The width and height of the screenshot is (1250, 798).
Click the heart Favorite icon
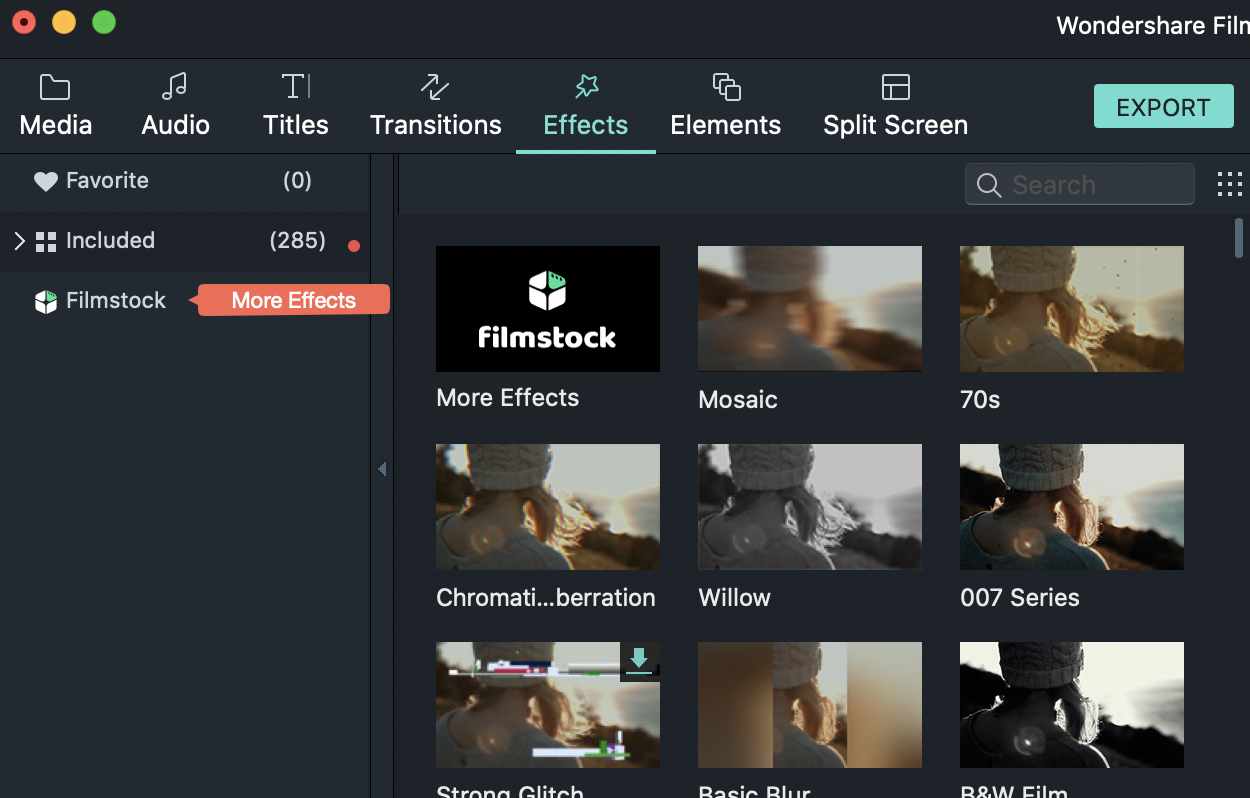coord(46,182)
